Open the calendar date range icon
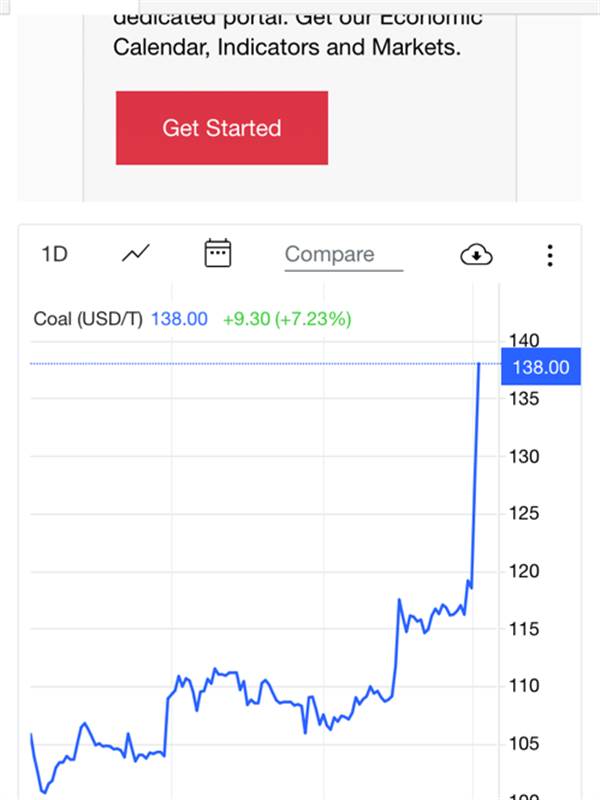 (217, 254)
